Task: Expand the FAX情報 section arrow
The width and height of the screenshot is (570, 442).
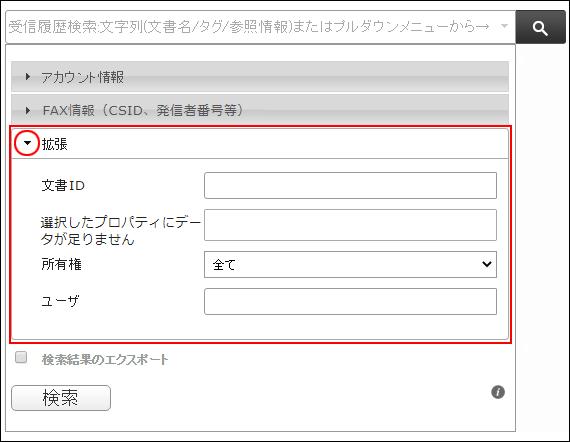Action: tap(28, 110)
